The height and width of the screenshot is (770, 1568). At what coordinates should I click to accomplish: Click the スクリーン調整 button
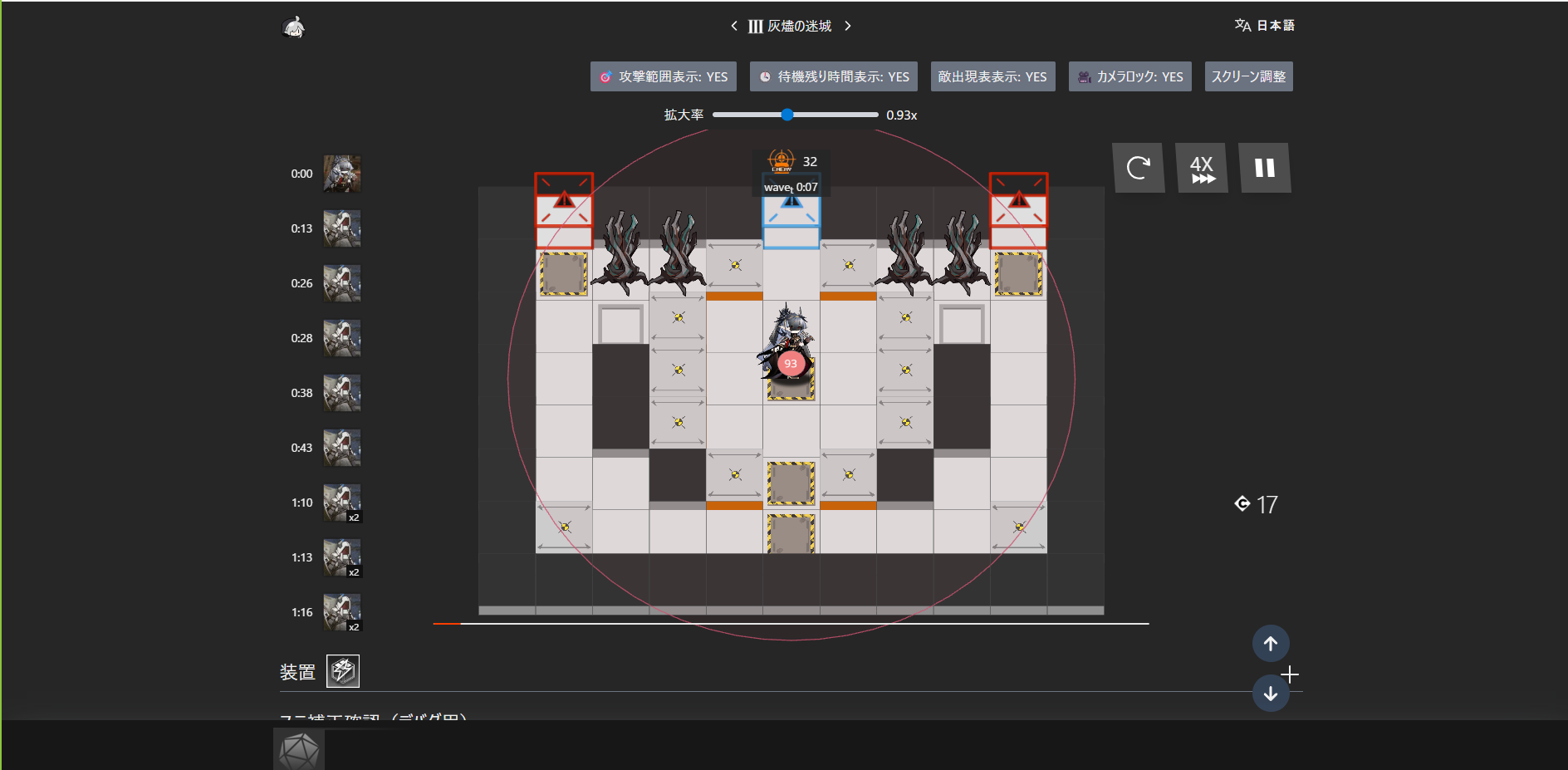pos(1247,76)
